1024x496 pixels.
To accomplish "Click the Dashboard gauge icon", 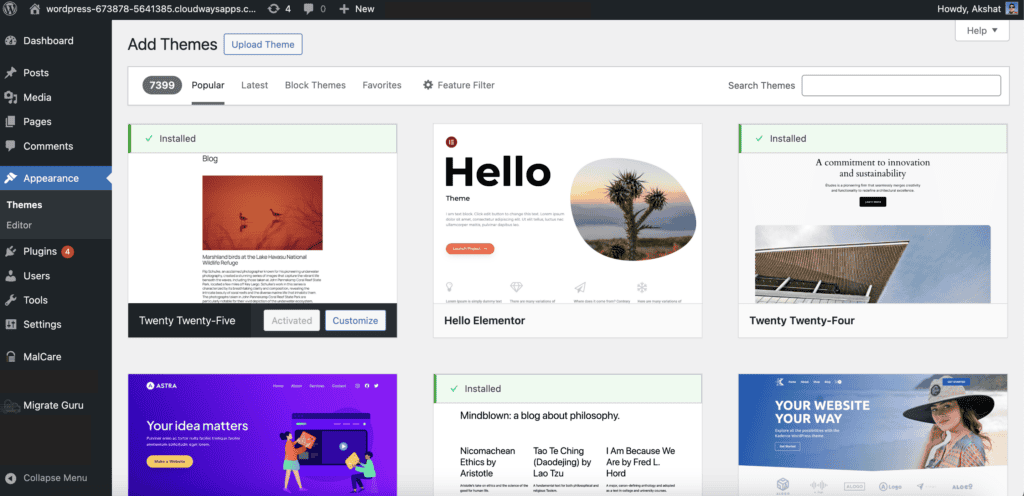I will point(10,40).
